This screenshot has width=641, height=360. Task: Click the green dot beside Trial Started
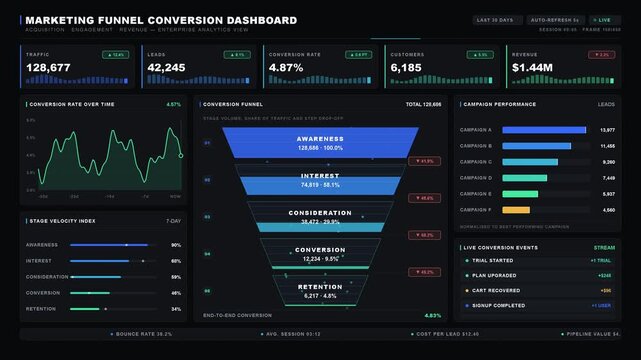(x=467, y=261)
